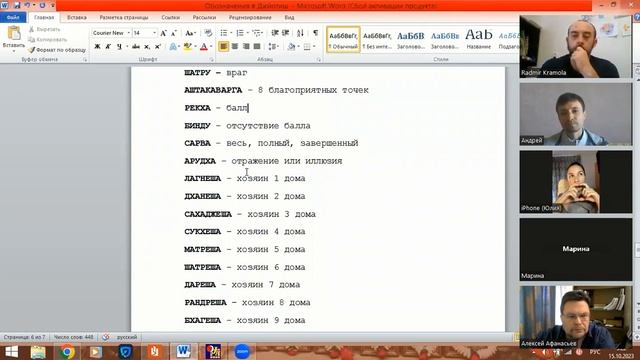The width and height of the screenshot is (640, 360).
Task: Click the Sort A-Z icon
Action: pyautogui.click(x=300, y=33)
